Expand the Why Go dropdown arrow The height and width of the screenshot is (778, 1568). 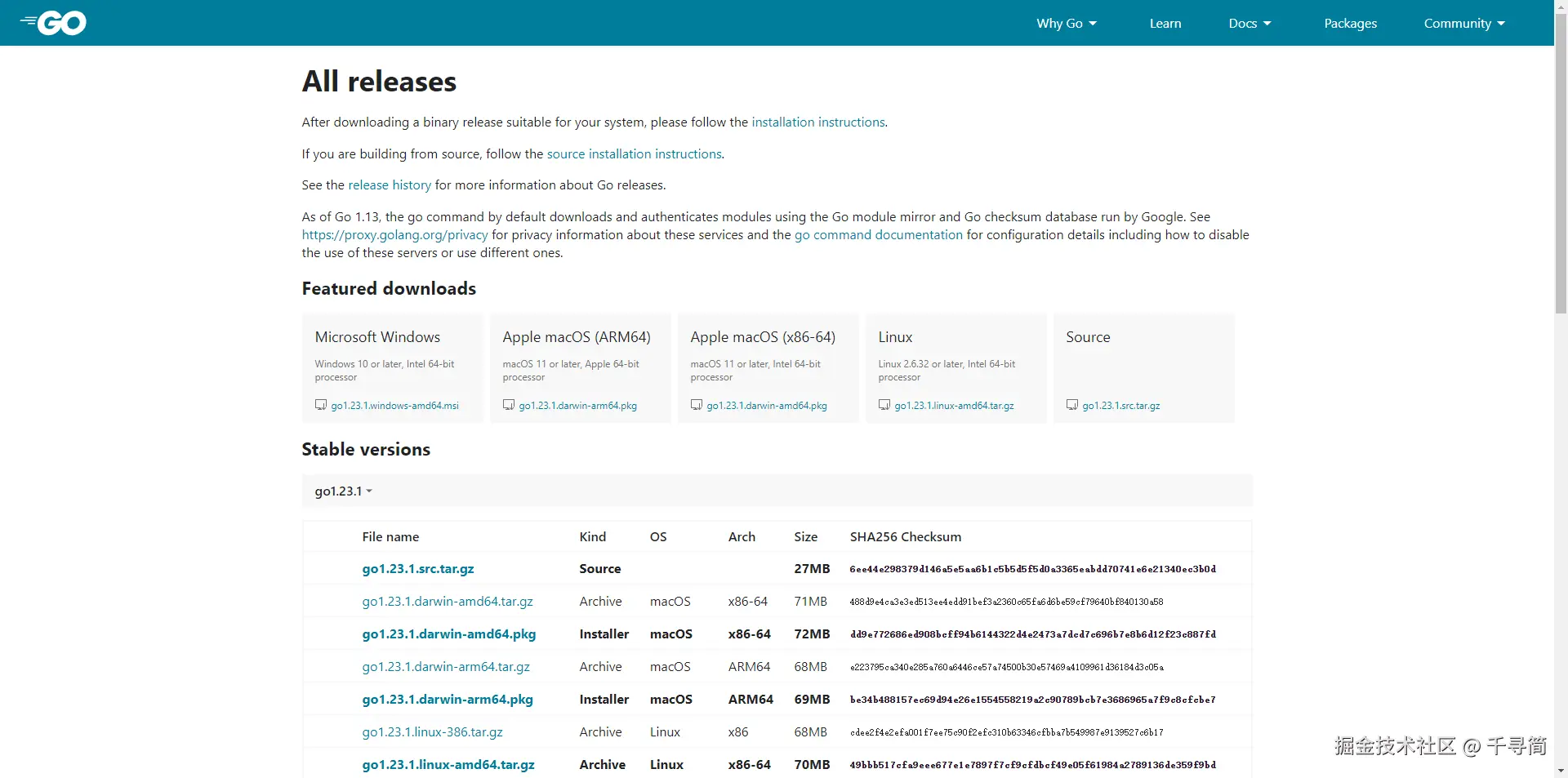pos(1093,24)
